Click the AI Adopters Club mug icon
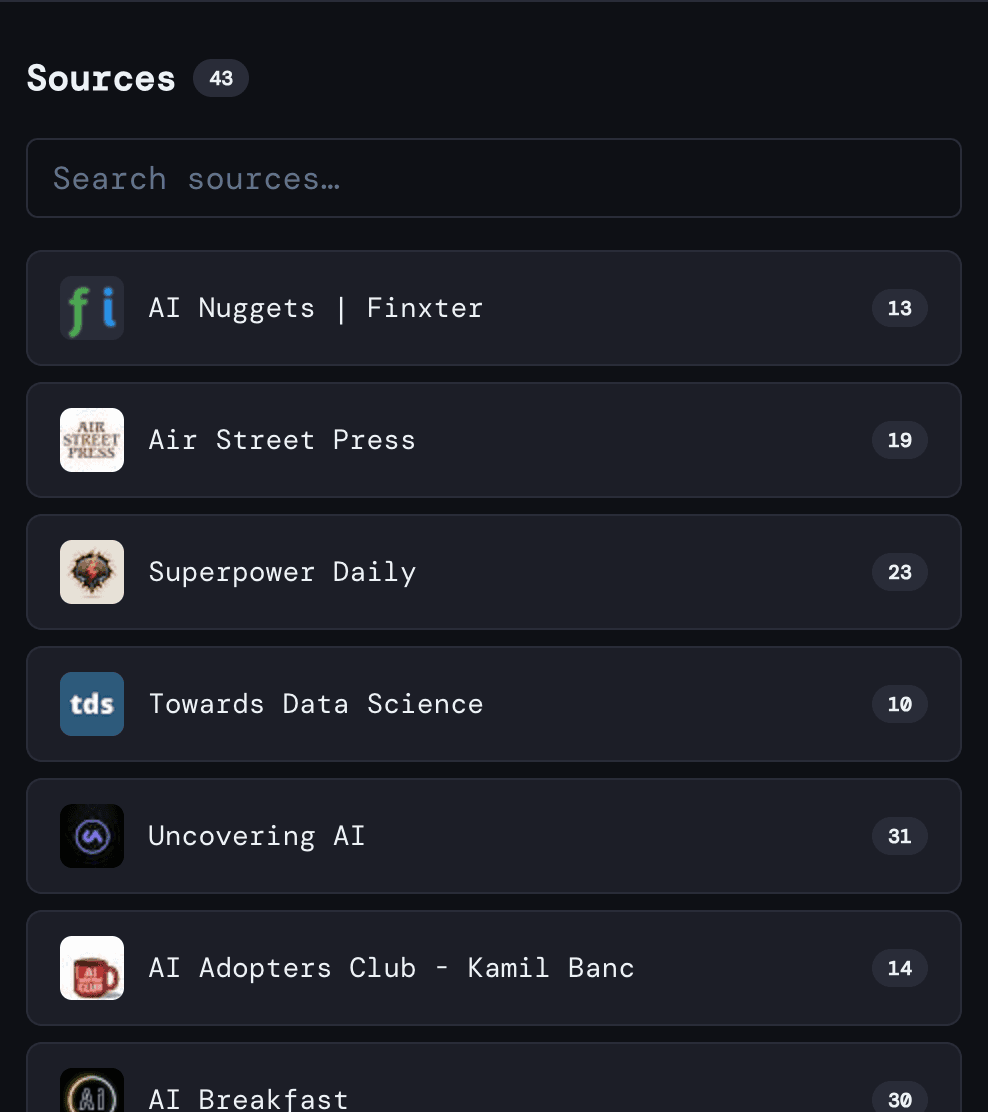Screen dimensions: 988x1112 (92, 968)
